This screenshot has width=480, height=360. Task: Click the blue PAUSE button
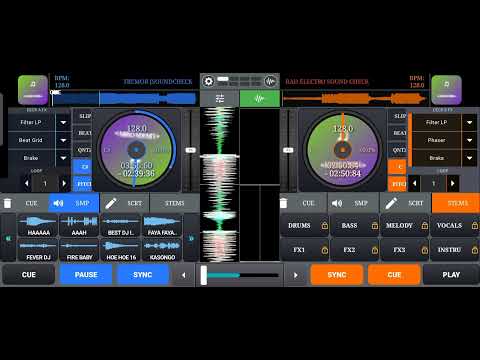[x=86, y=275]
